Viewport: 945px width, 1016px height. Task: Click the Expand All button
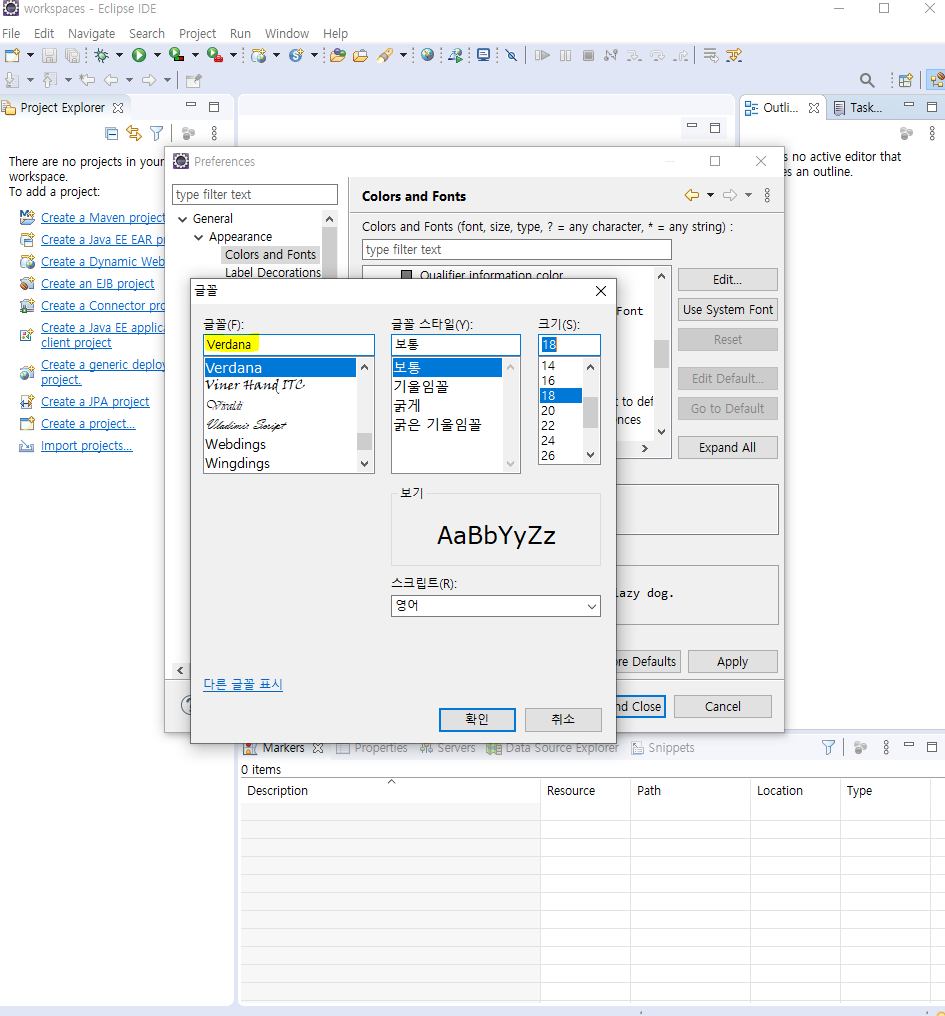727,448
